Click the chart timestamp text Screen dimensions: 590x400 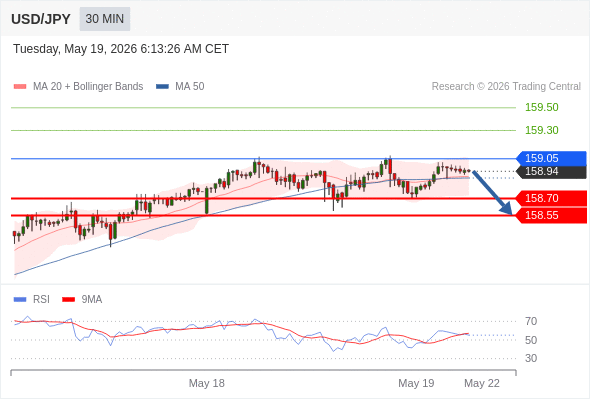[121, 49]
